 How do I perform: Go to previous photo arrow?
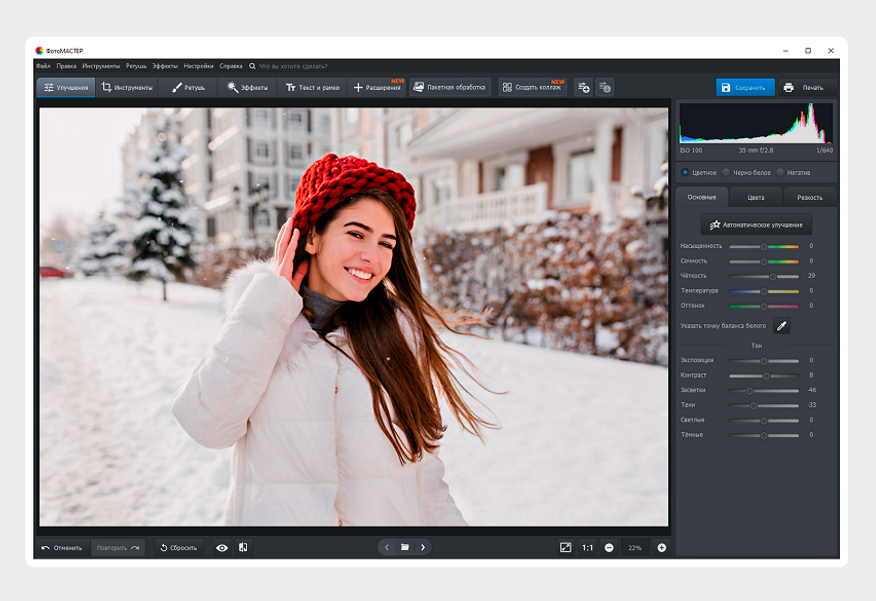tap(387, 547)
